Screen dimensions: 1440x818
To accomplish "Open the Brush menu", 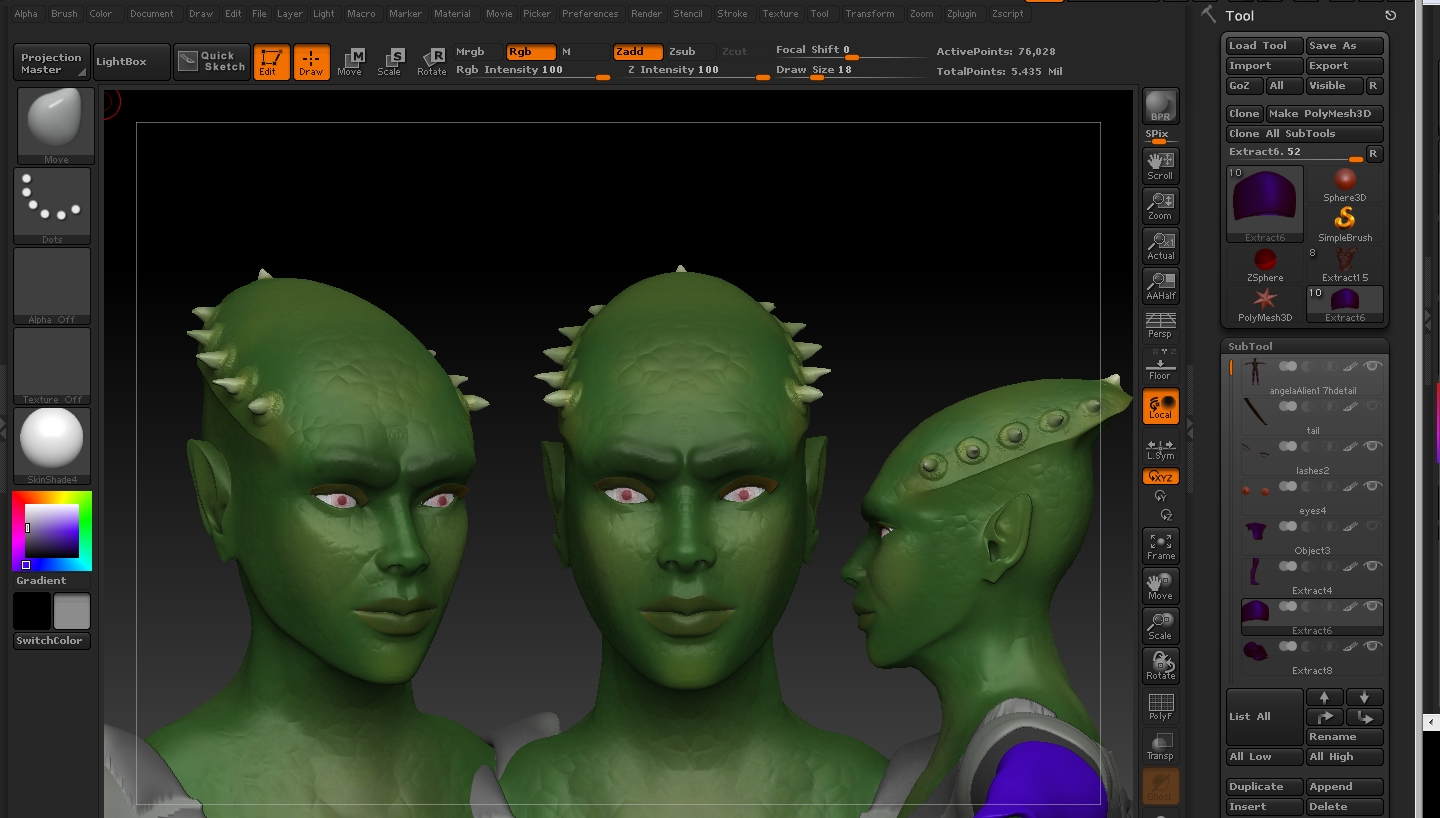I will 64,14.
